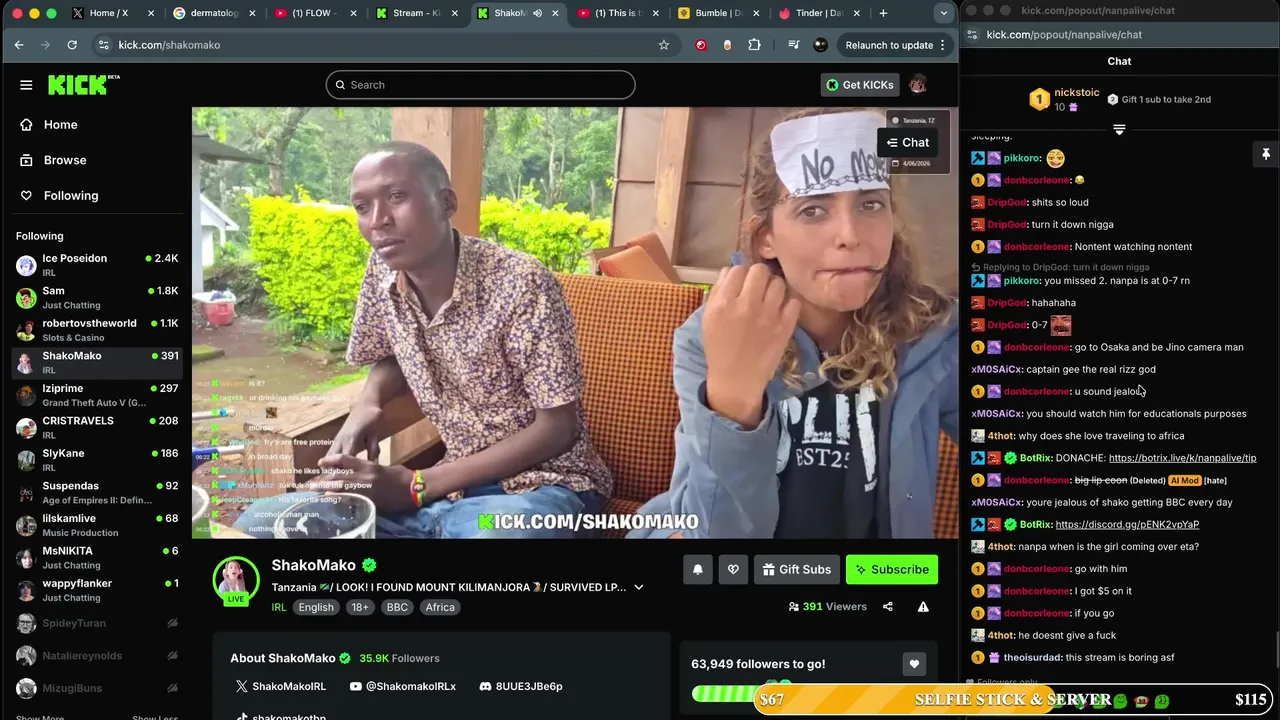This screenshot has height=720, width=1280.
Task: Select the BBC tag
Action: (397, 607)
